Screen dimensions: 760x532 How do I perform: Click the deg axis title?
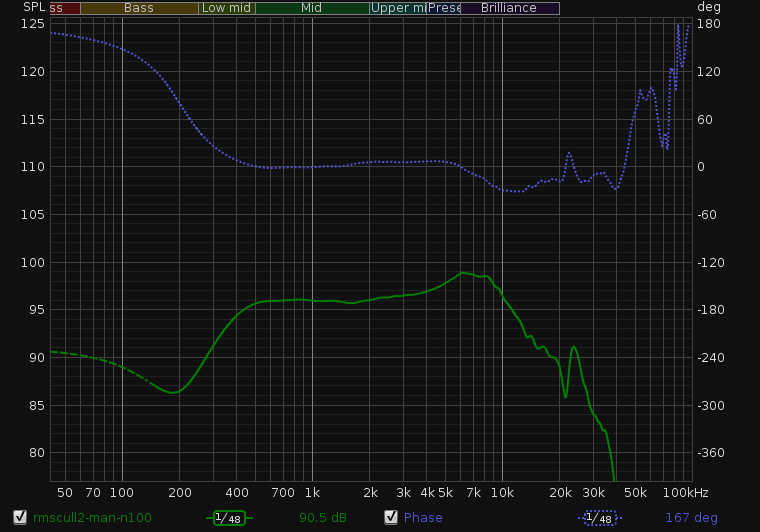pyautogui.click(x=709, y=7)
